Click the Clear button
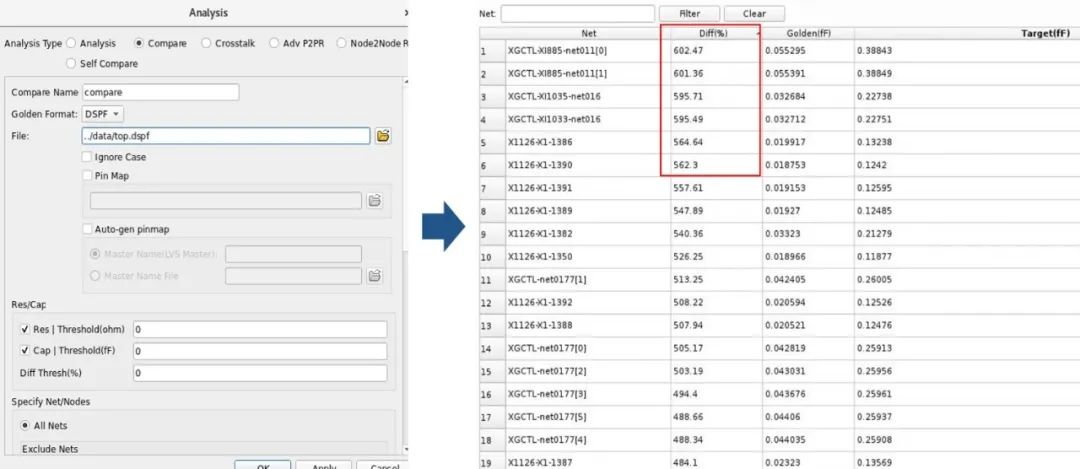The width and height of the screenshot is (1080, 469). (x=754, y=14)
